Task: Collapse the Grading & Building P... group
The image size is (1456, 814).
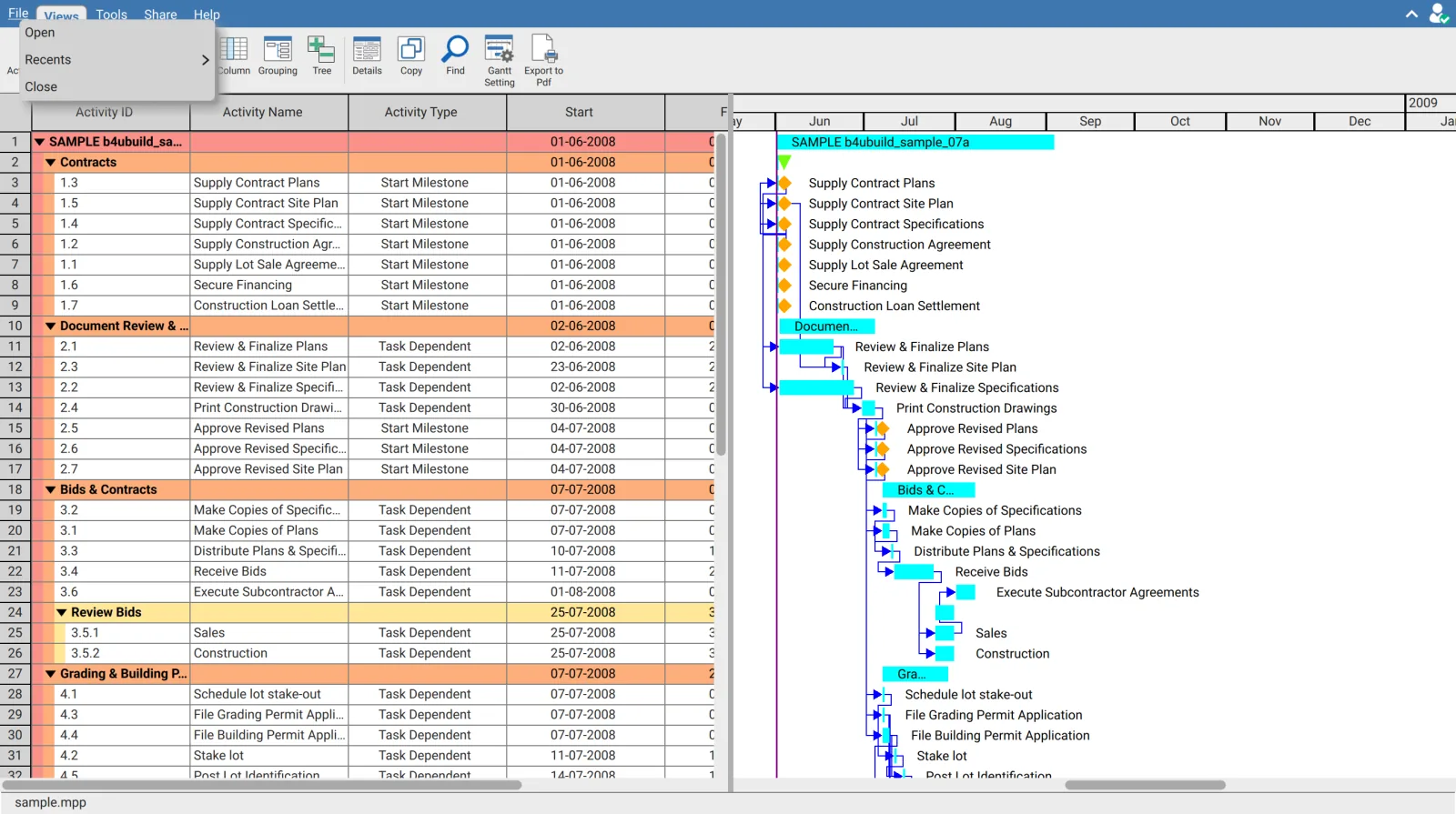Action: click(x=51, y=674)
